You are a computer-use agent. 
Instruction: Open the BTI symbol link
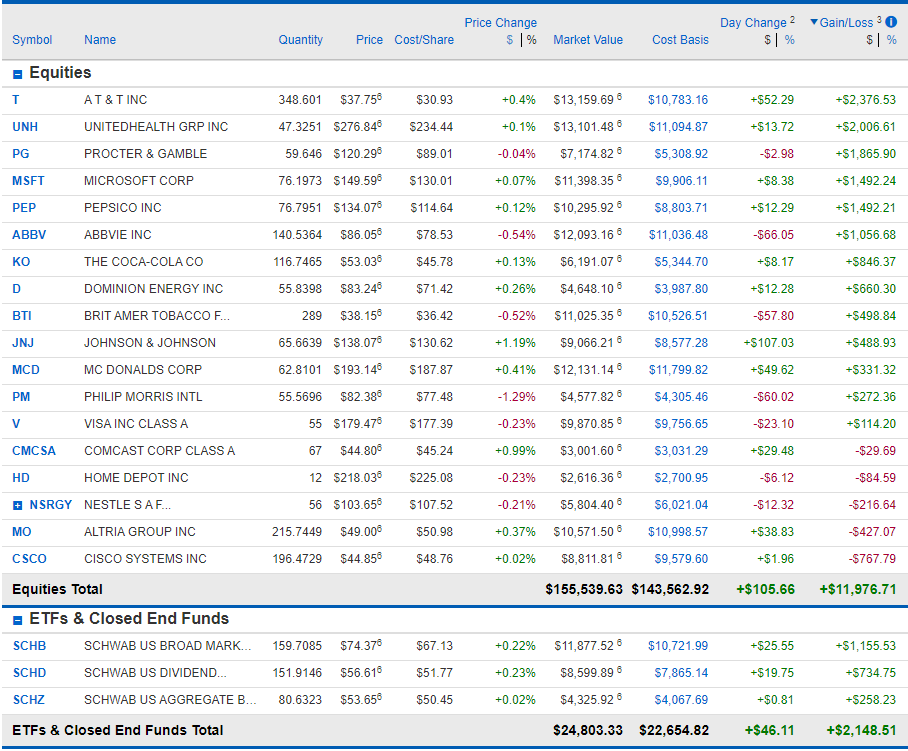(21, 316)
